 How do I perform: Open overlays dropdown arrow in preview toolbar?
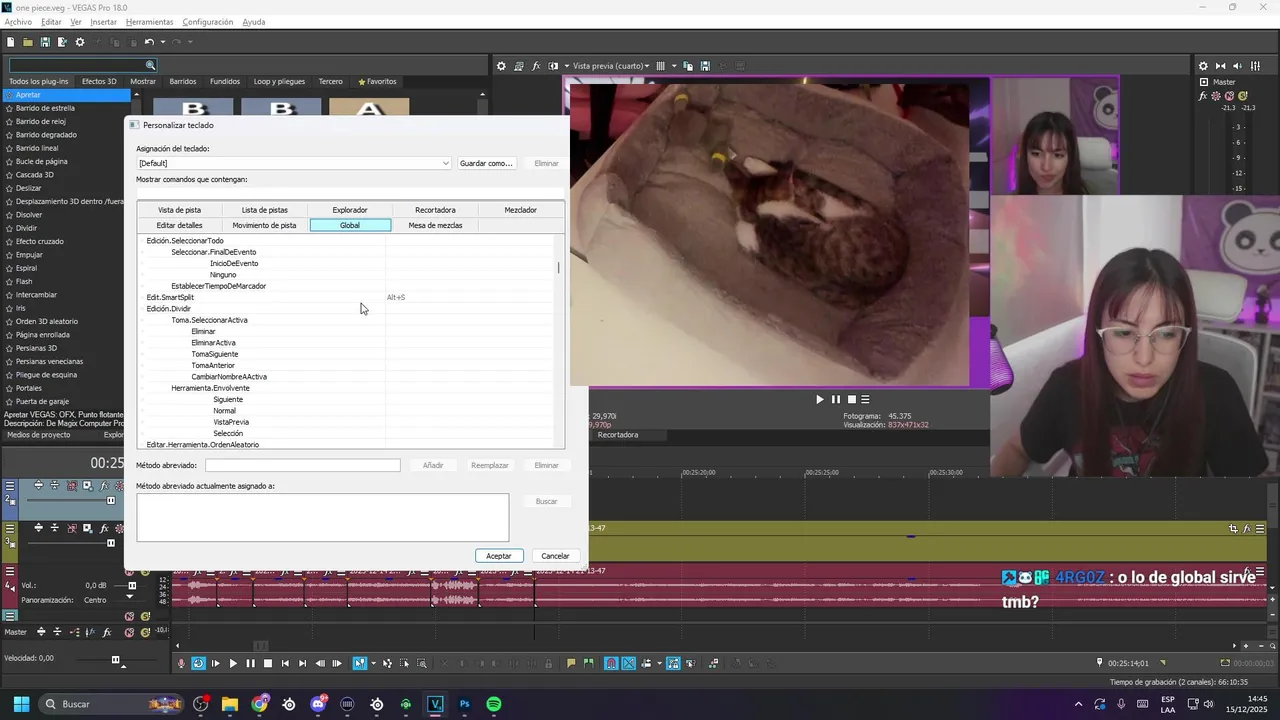[673, 66]
